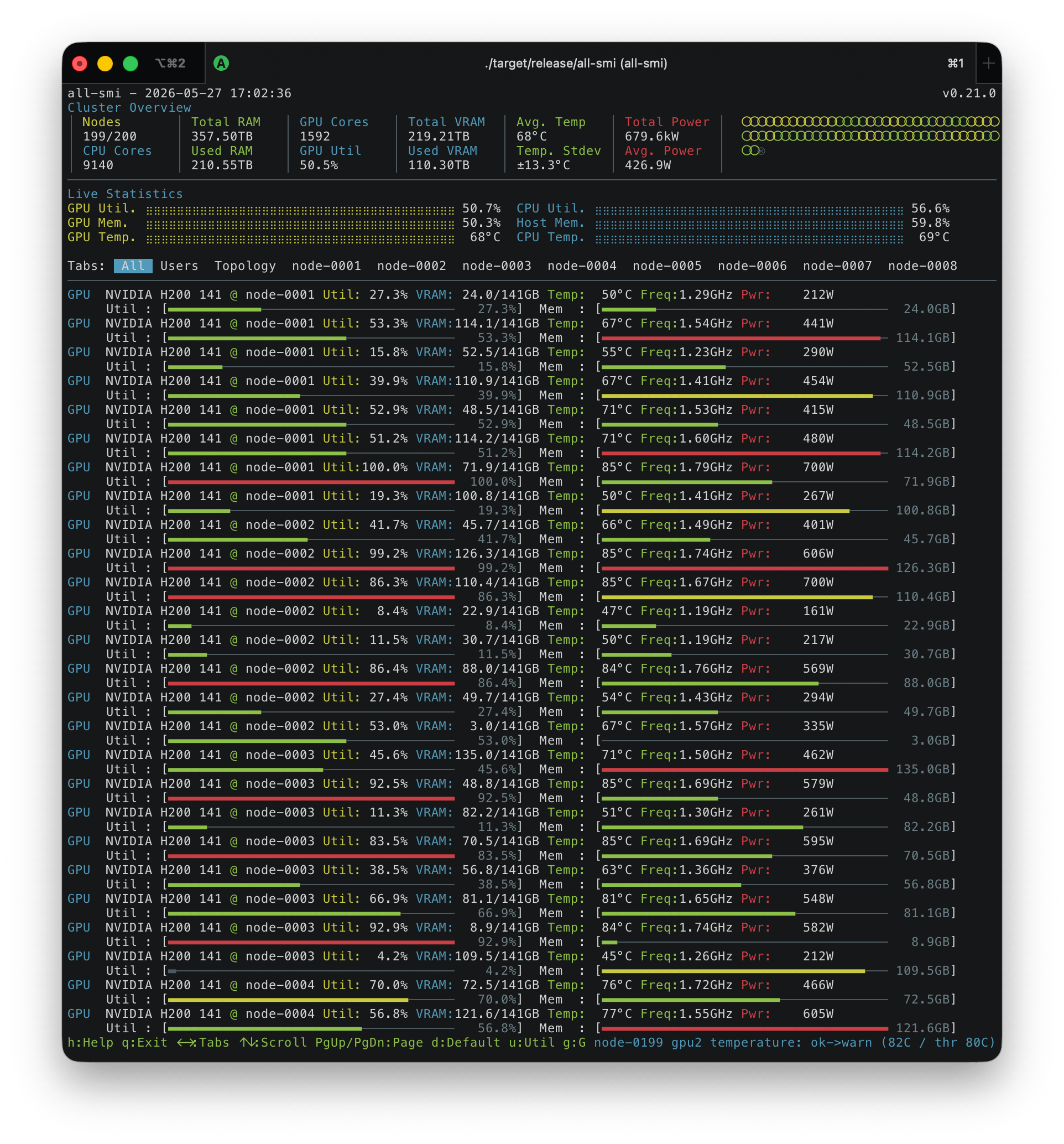Screen dimensions: 1064x1144
Task: Click the GPU row with Pwr 441W
Action: pyautogui.click(x=451, y=324)
